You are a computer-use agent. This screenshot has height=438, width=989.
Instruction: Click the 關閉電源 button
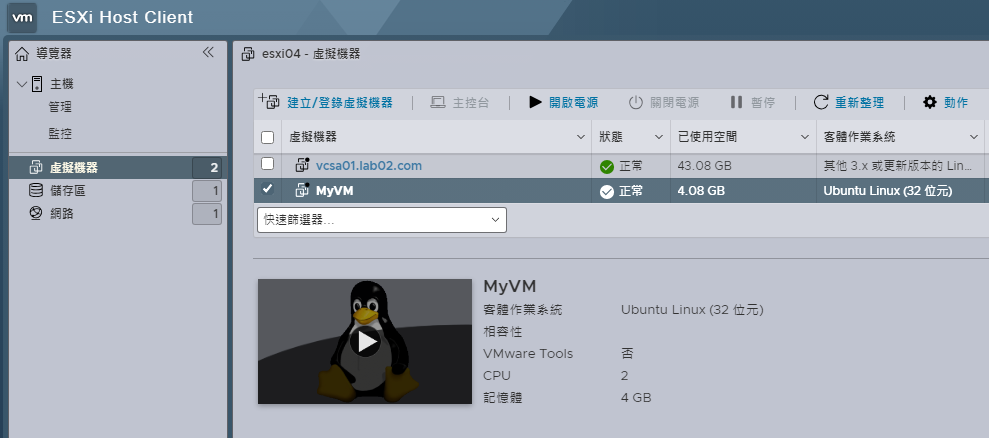664,102
